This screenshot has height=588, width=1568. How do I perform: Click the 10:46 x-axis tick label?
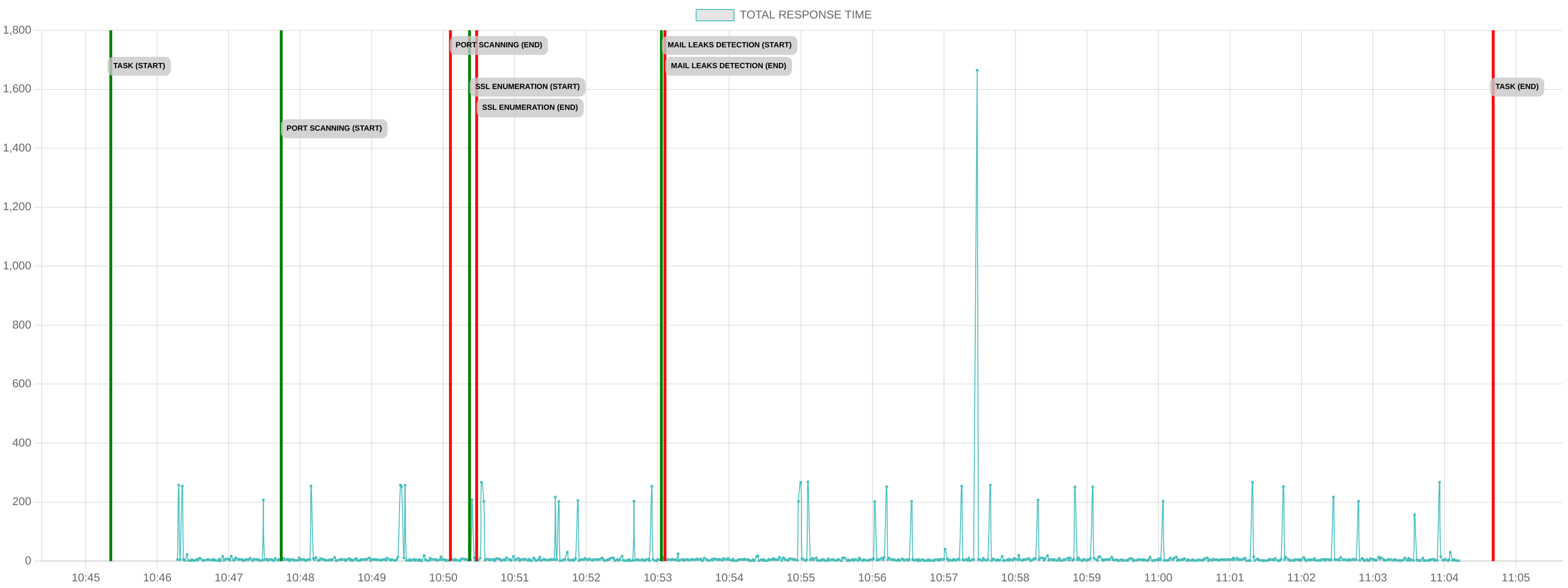tap(157, 578)
